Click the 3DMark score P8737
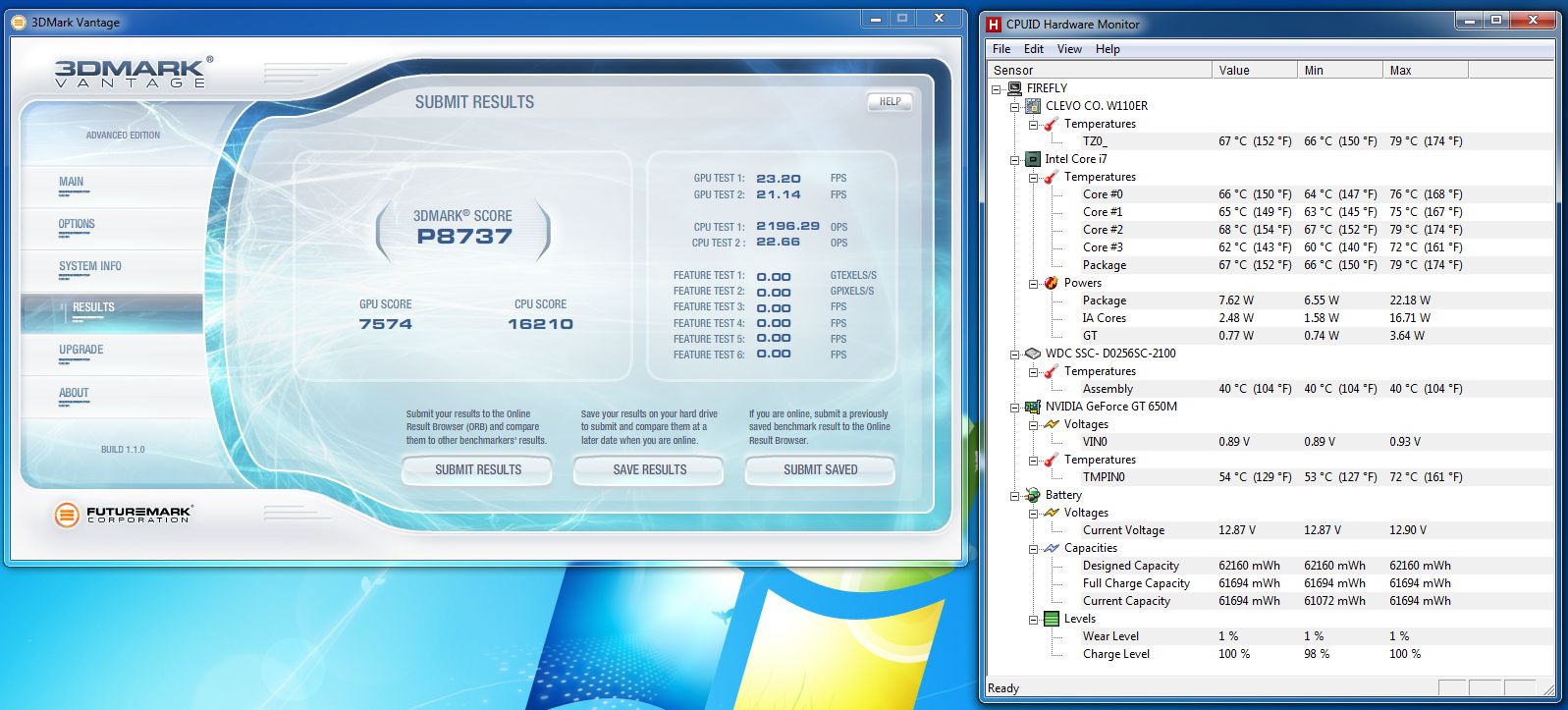The height and width of the screenshot is (710, 1568). 464,237
